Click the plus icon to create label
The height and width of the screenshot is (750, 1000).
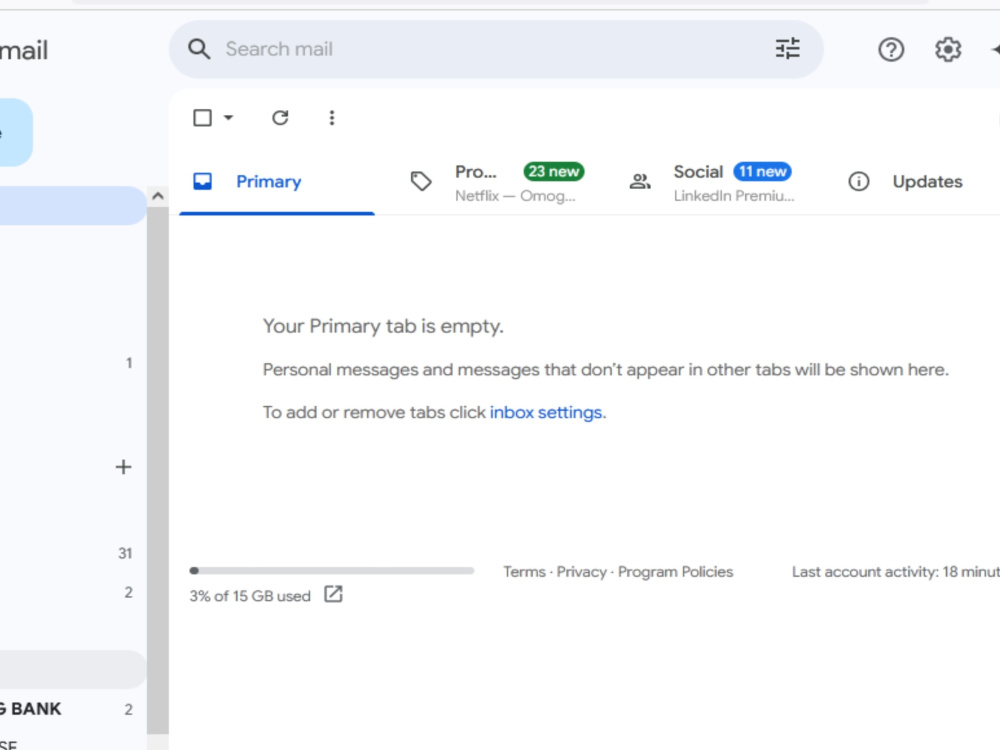coord(123,467)
